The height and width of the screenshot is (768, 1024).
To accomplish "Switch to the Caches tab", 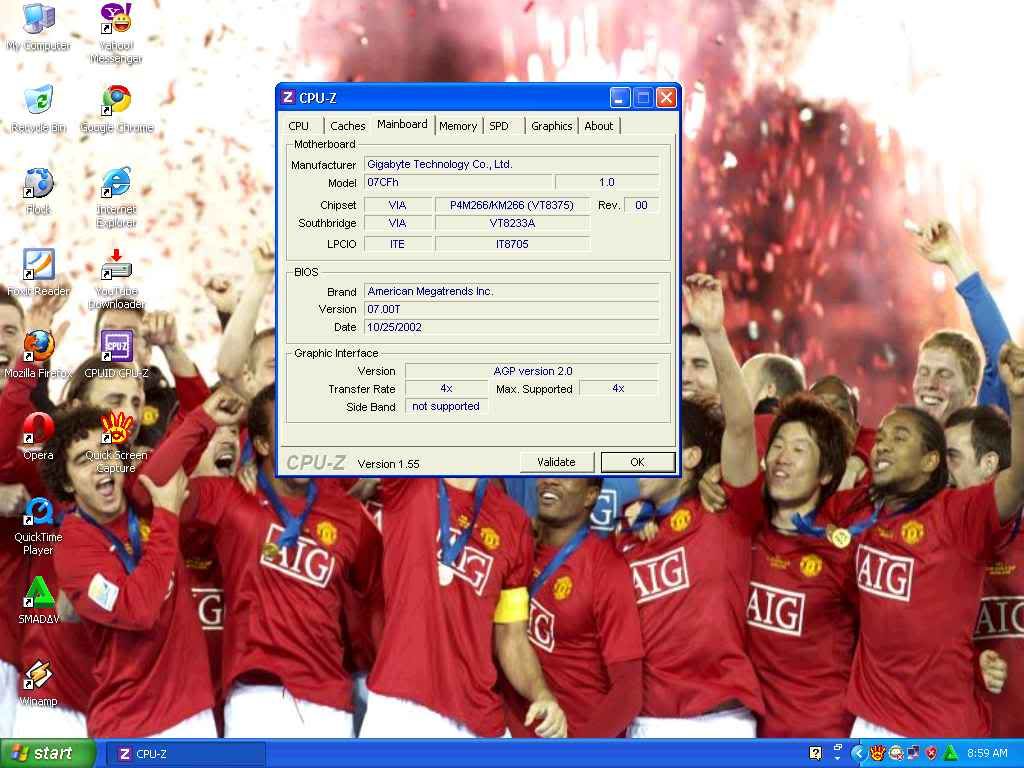I will pos(347,126).
